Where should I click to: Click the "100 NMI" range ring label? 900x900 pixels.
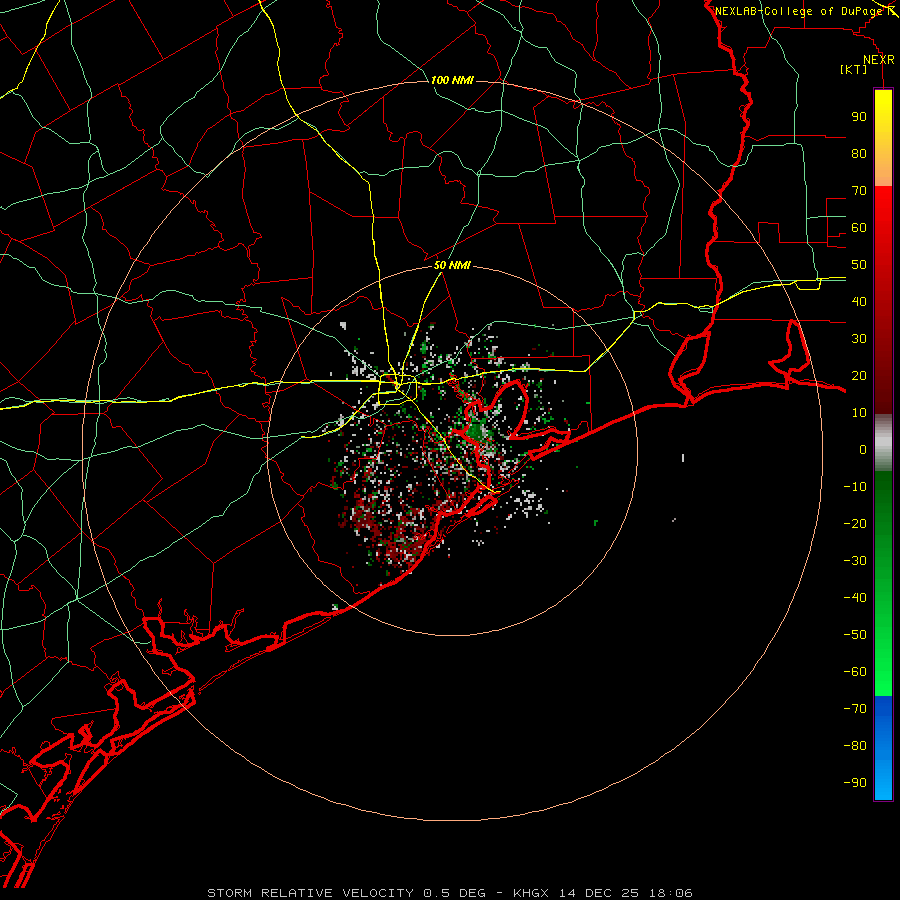[452, 80]
